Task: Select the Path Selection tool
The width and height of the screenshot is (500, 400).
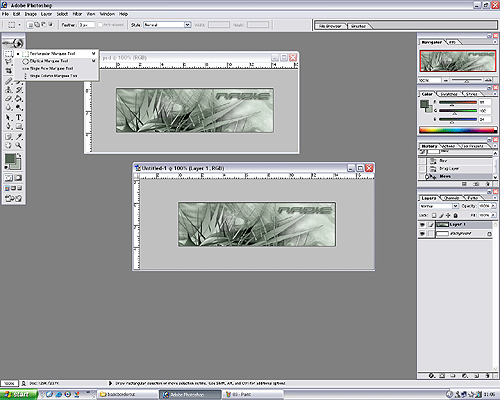Action: (x=8, y=117)
